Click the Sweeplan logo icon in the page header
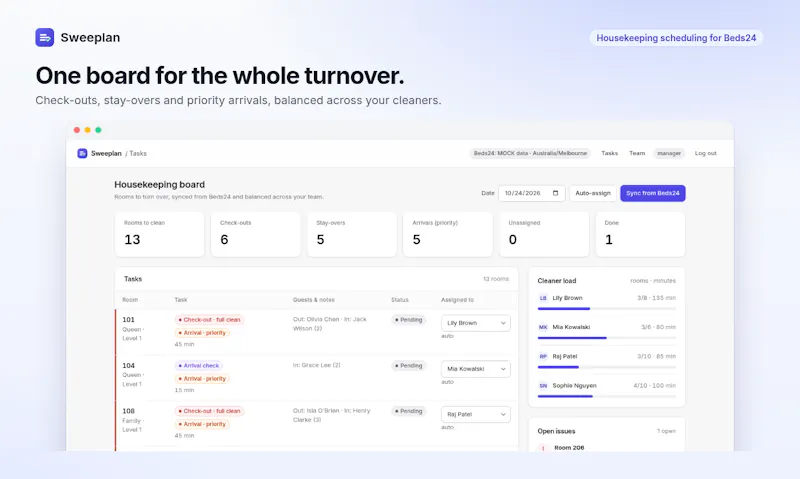Screen dimensions: 800x479 [x=44, y=37]
